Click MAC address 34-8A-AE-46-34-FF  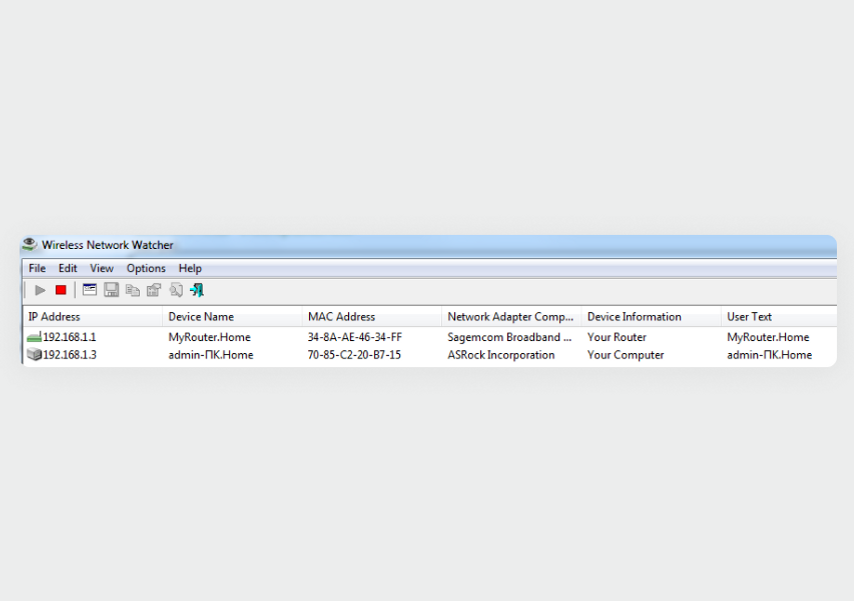click(355, 337)
